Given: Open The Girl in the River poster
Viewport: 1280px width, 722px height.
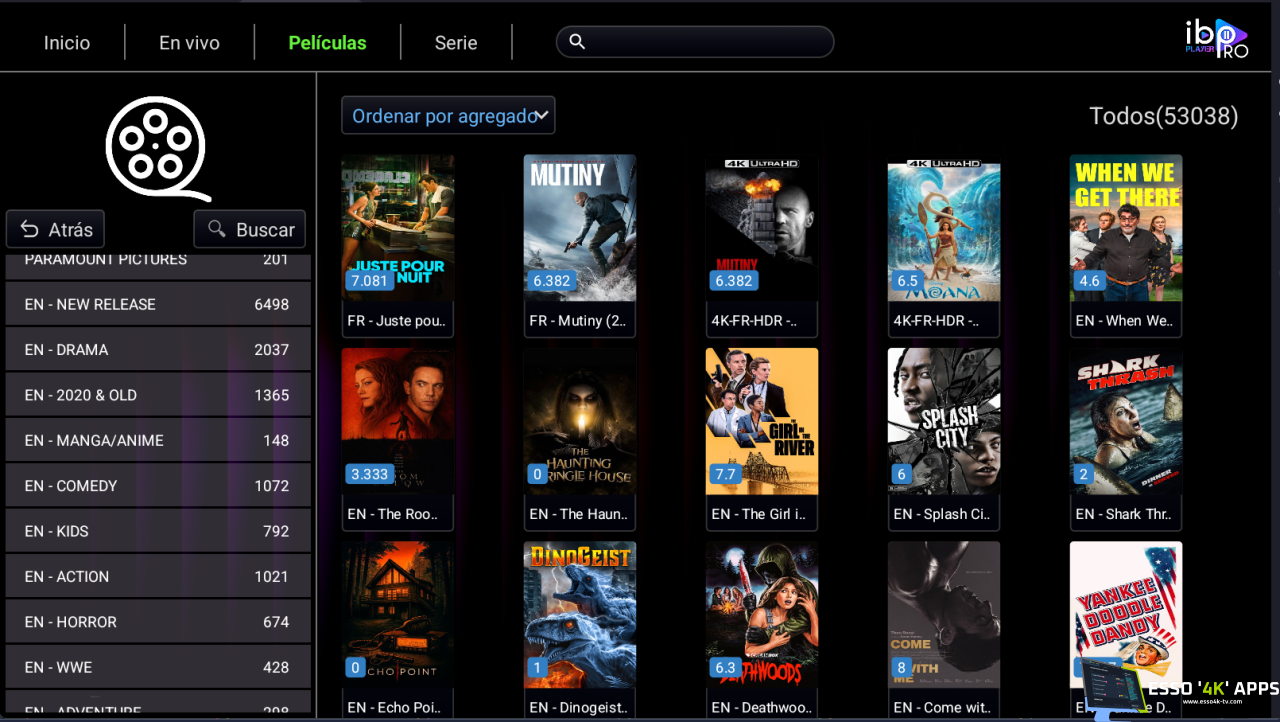Looking at the screenshot, I should (762, 421).
